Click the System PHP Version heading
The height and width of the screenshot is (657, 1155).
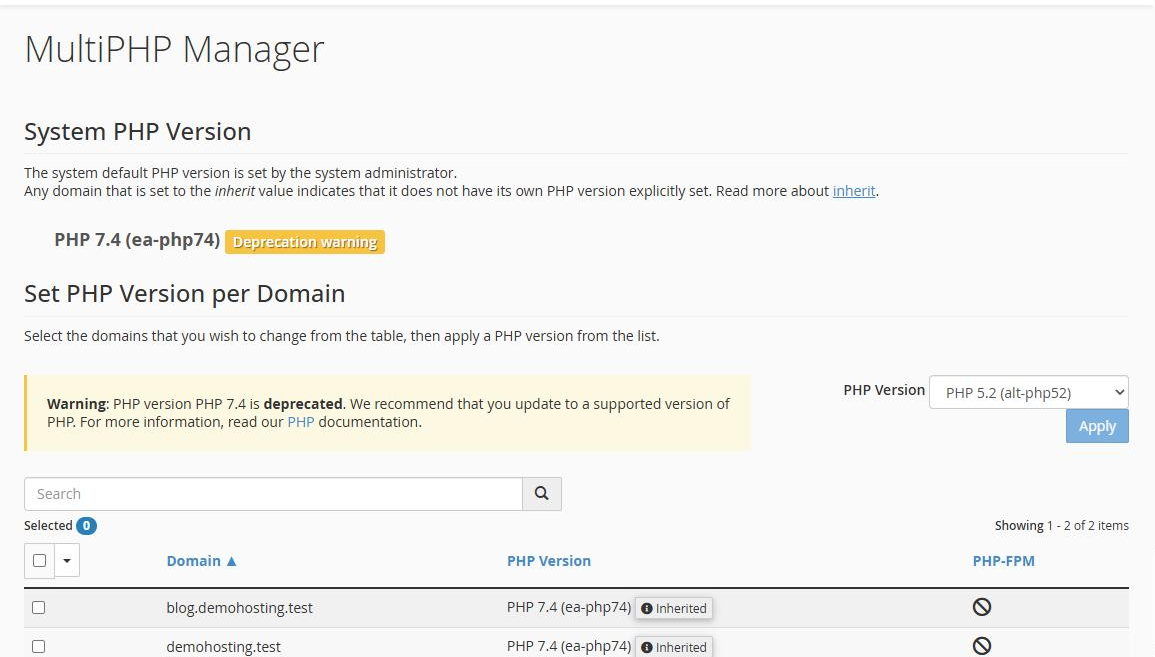click(138, 132)
